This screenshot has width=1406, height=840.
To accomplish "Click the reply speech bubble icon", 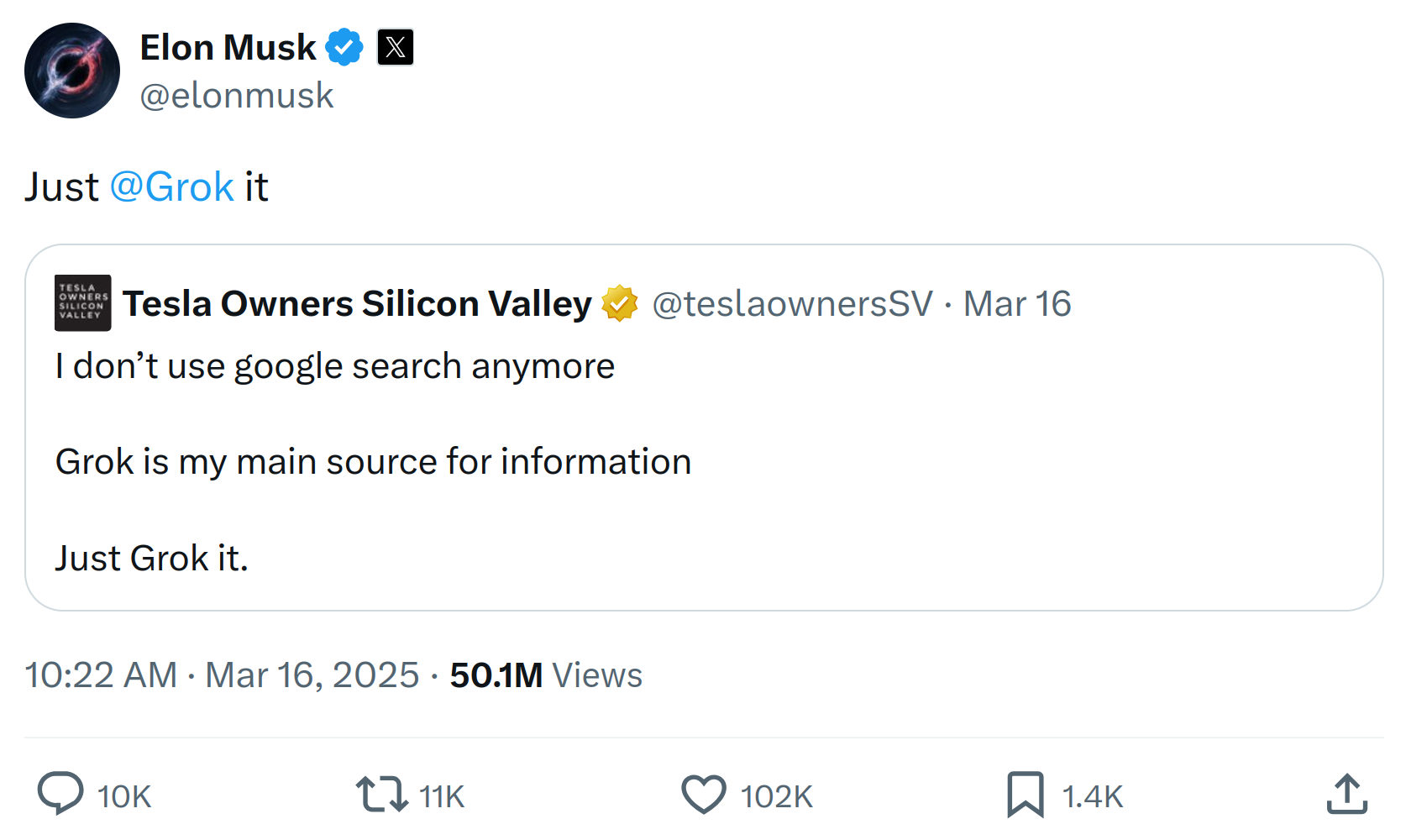I will point(60,794).
